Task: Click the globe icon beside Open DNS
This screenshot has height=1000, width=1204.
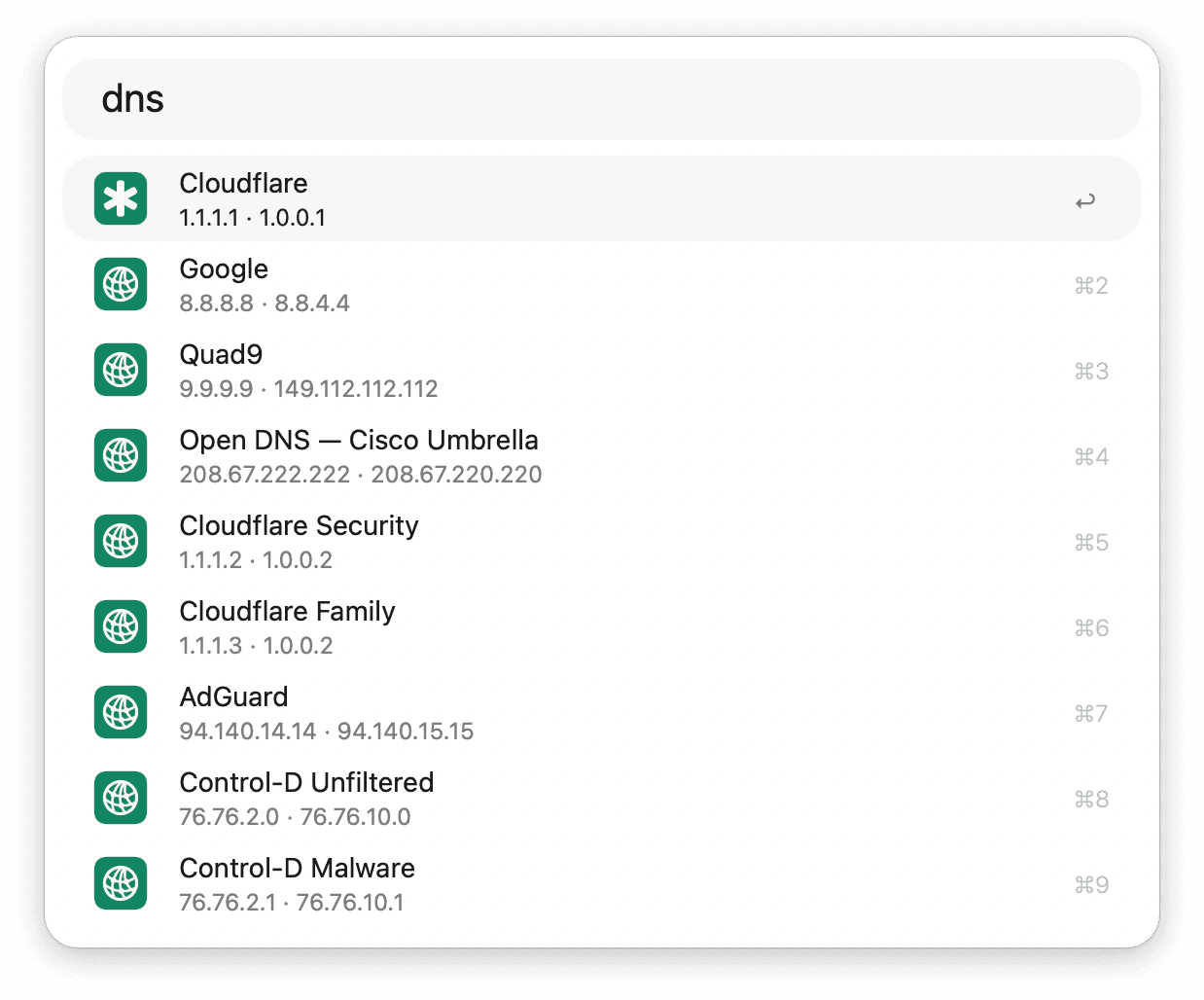Action: [121, 456]
